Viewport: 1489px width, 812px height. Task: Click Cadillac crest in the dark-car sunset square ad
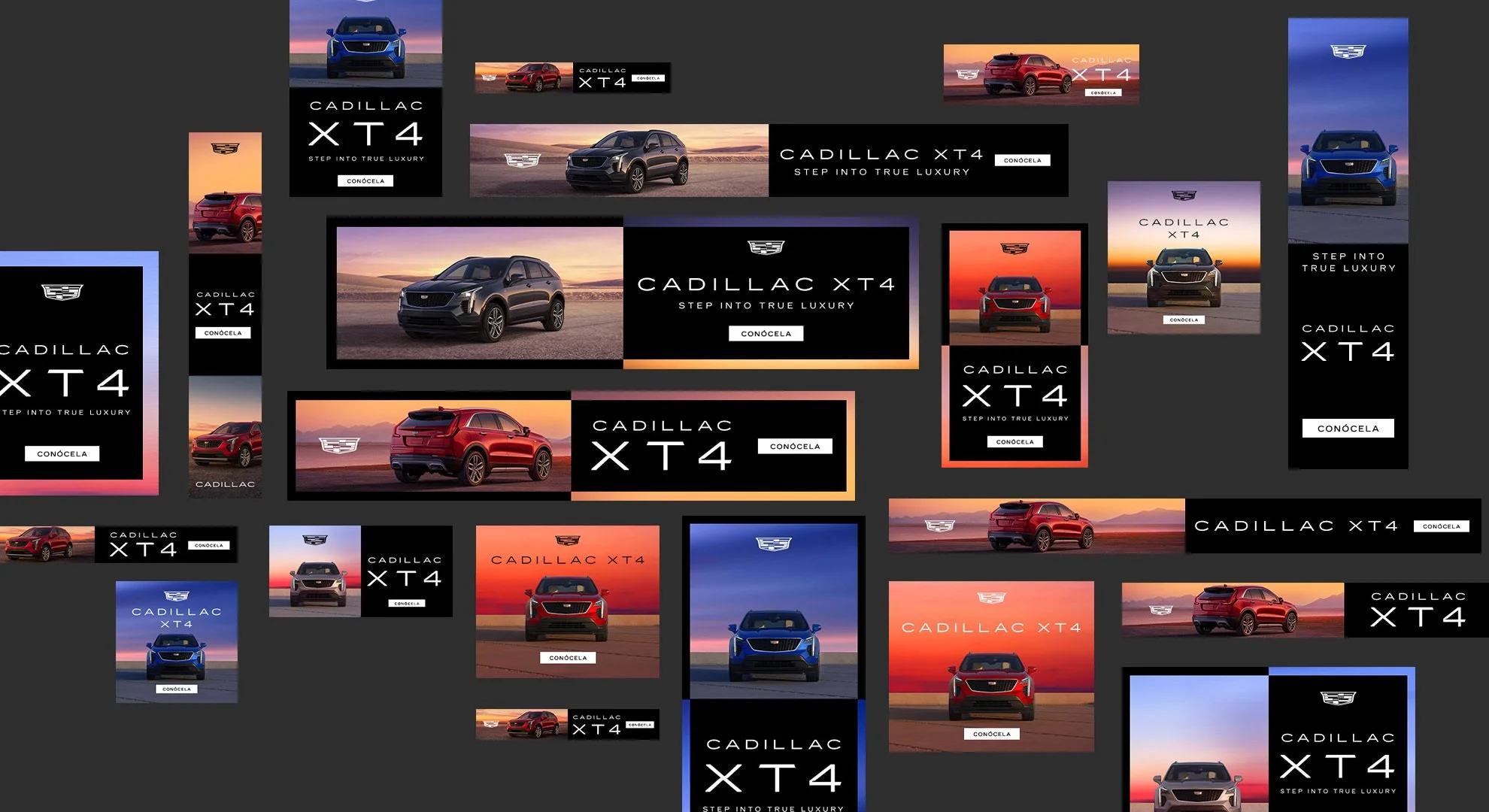pos(1184,195)
